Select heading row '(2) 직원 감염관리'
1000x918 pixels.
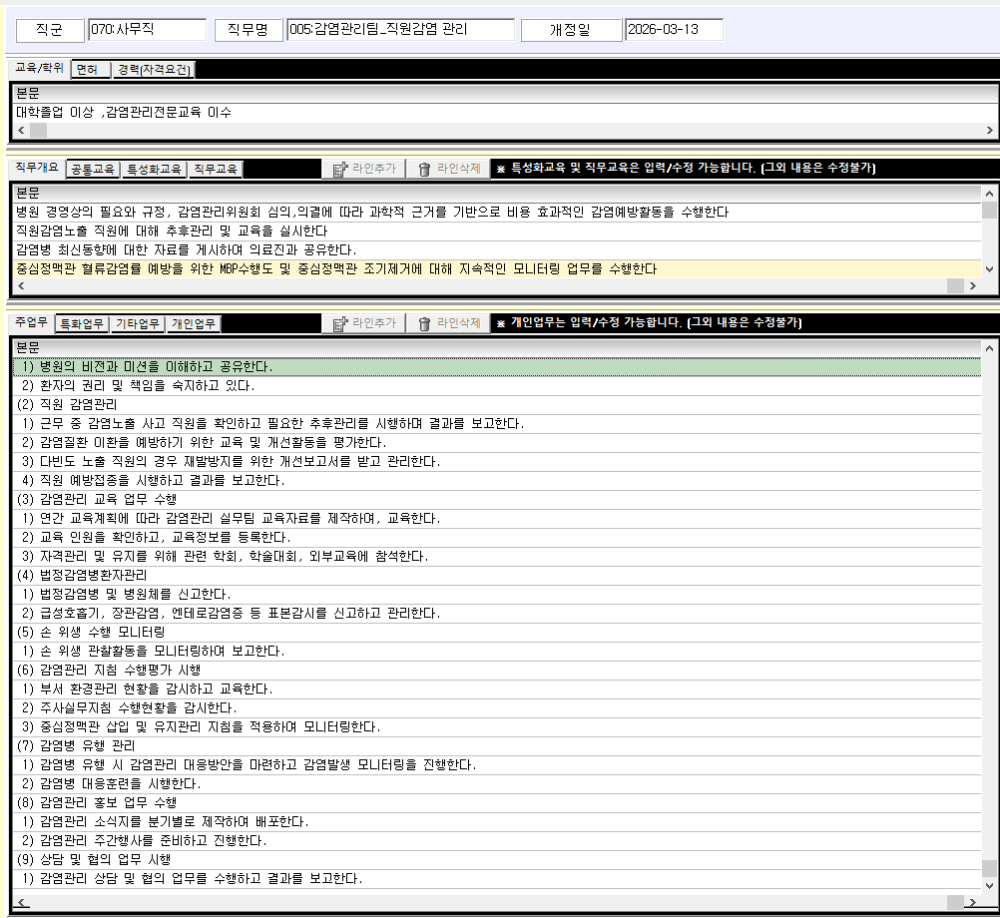[x=497, y=405]
